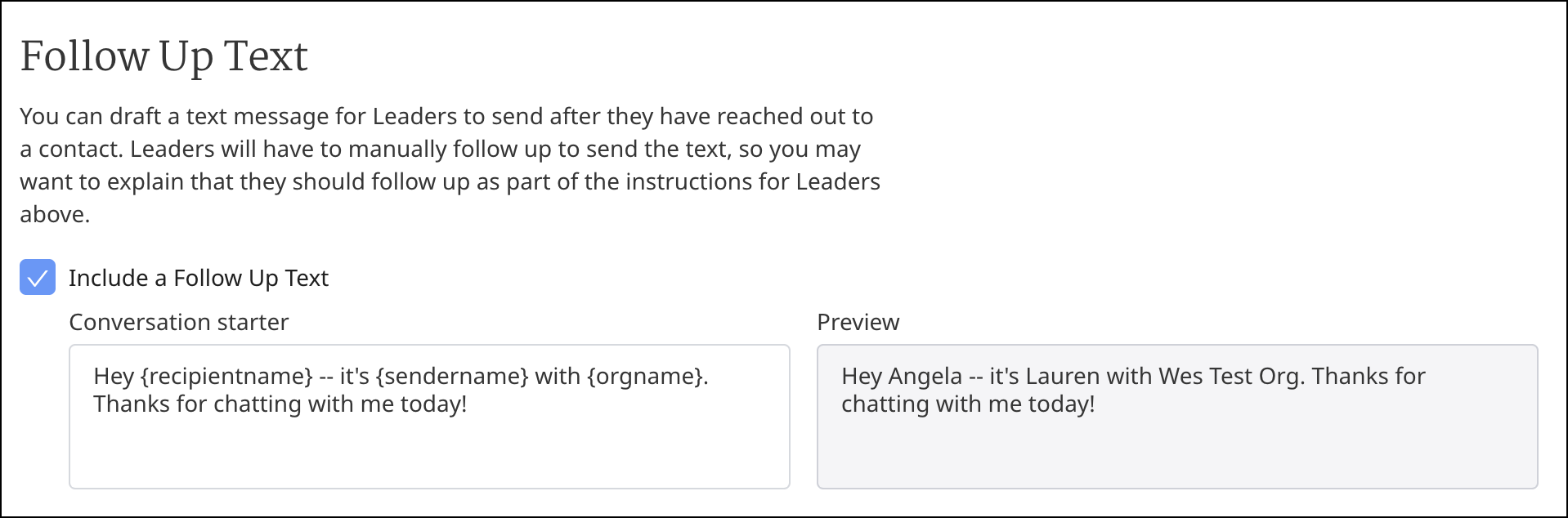Click the "Conversation starter" field label

[x=179, y=322]
